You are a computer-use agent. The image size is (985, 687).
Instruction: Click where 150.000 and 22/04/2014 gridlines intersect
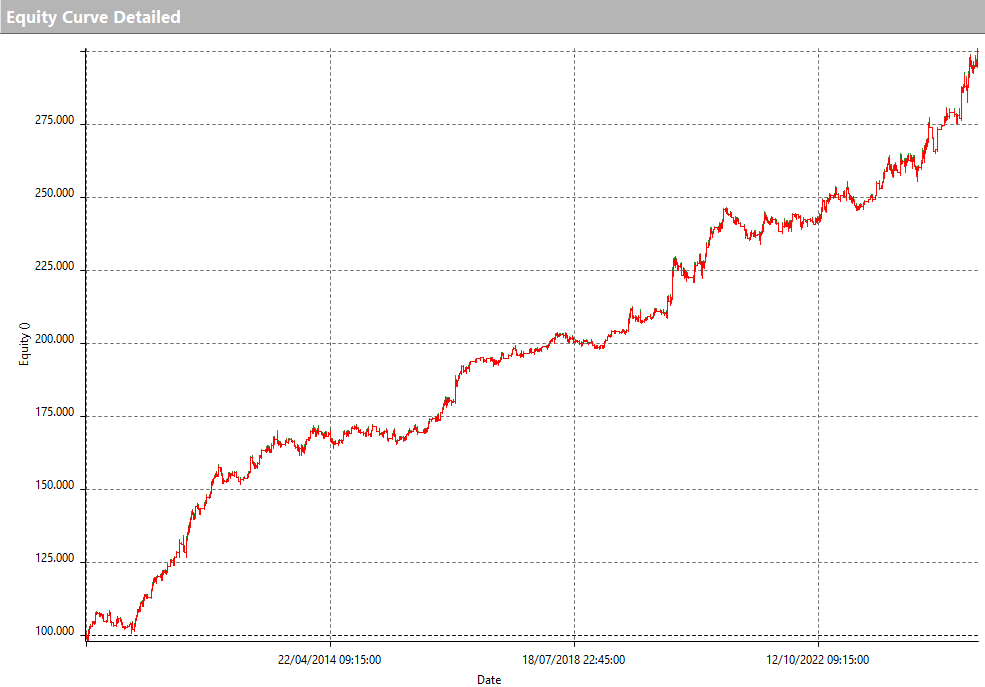pos(330,489)
